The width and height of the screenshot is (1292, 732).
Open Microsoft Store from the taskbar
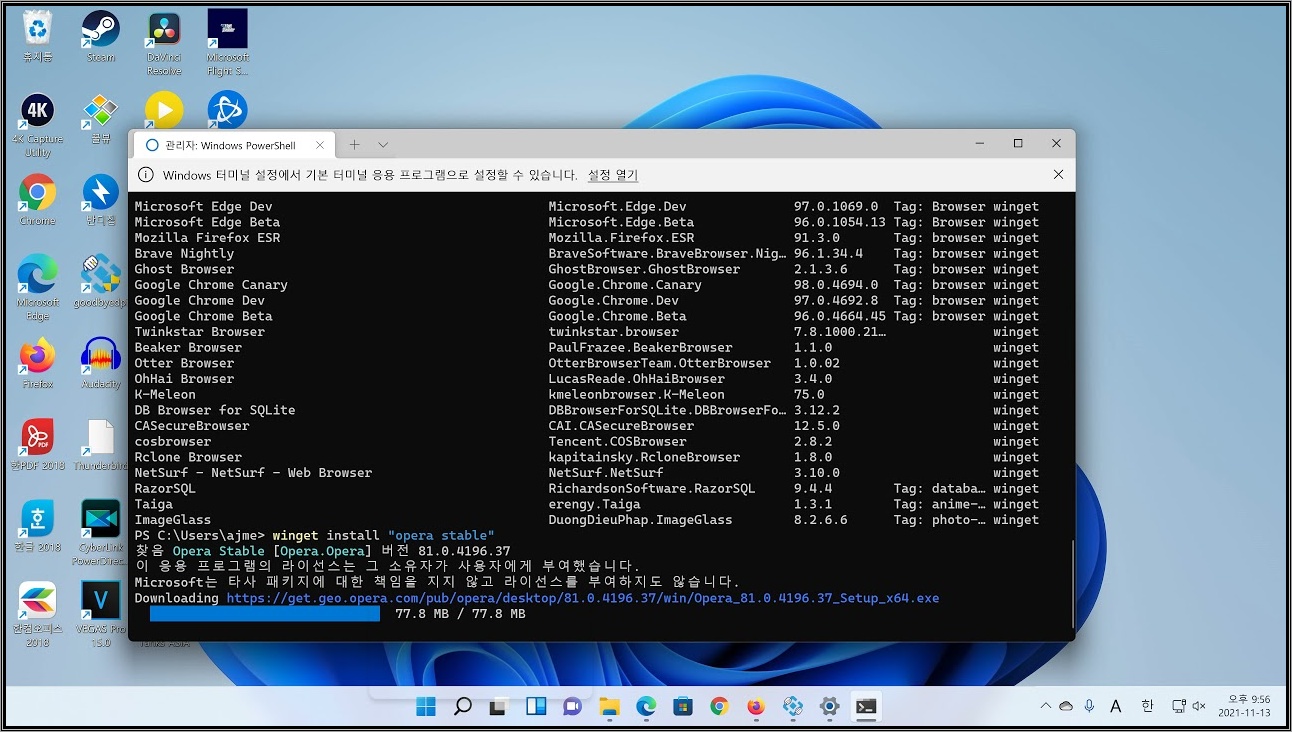[x=683, y=707]
